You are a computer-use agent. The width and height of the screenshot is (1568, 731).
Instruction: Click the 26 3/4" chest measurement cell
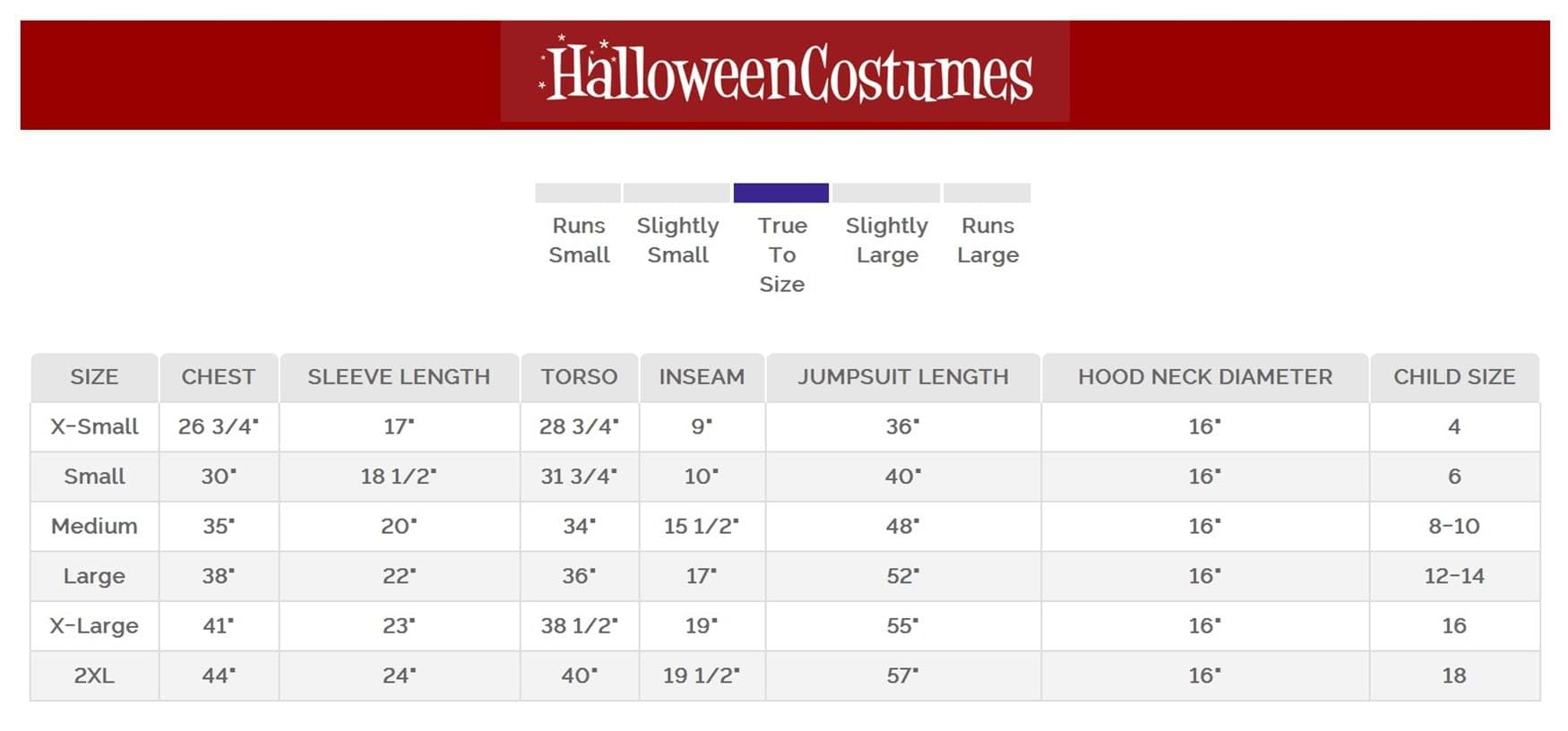click(x=219, y=426)
